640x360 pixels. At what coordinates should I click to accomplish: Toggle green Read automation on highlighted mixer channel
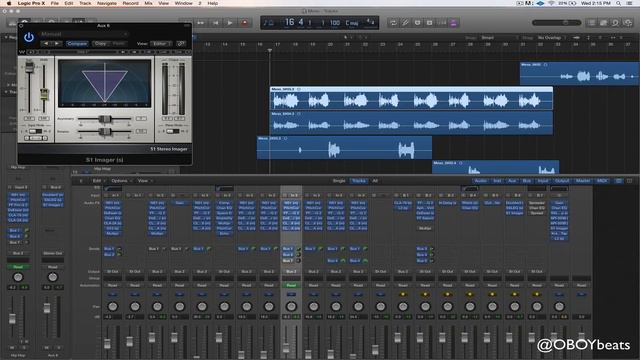pos(291,285)
